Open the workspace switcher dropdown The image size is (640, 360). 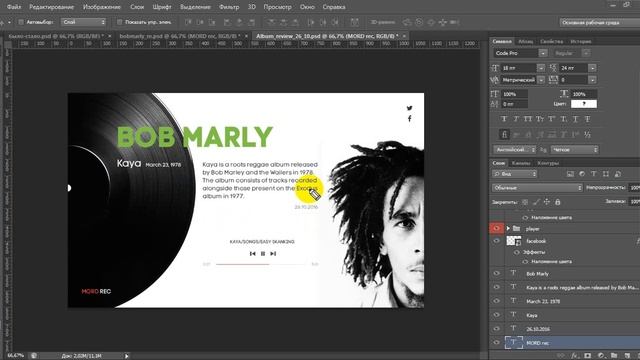pyautogui.click(x=600, y=22)
